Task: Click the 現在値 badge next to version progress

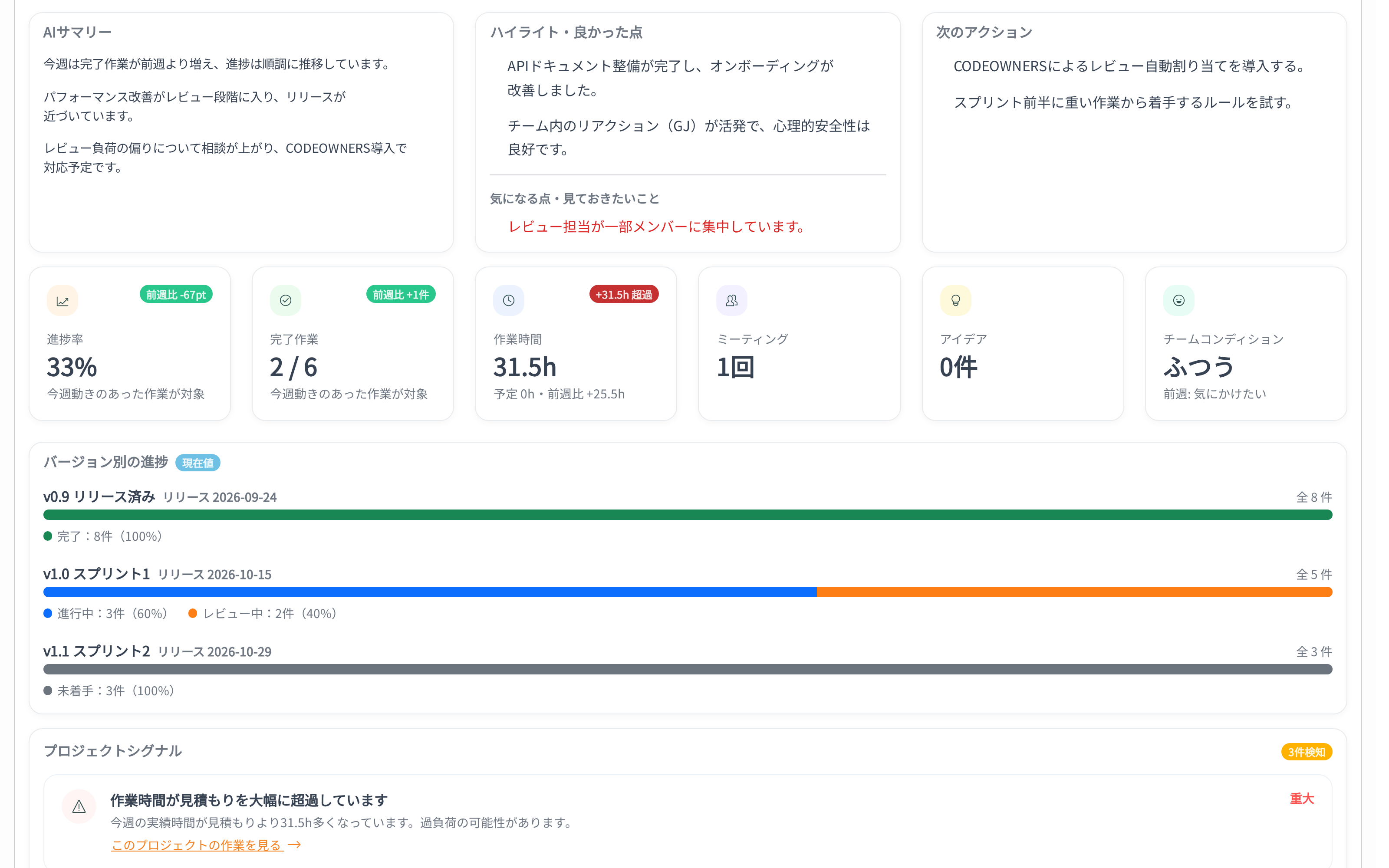Action: pos(197,463)
